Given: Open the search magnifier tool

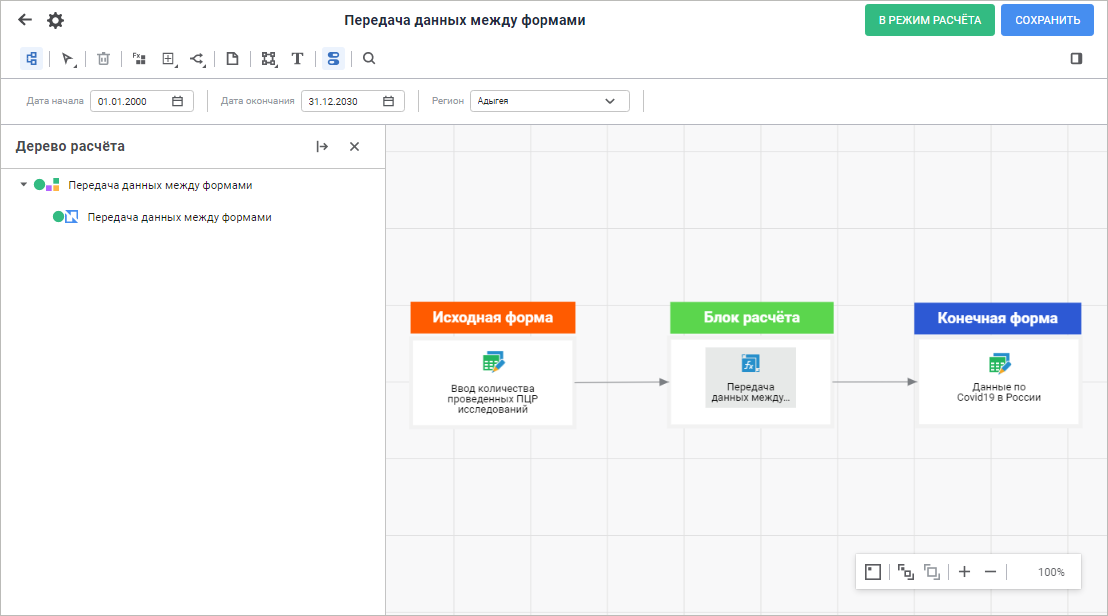Looking at the screenshot, I should (369, 59).
